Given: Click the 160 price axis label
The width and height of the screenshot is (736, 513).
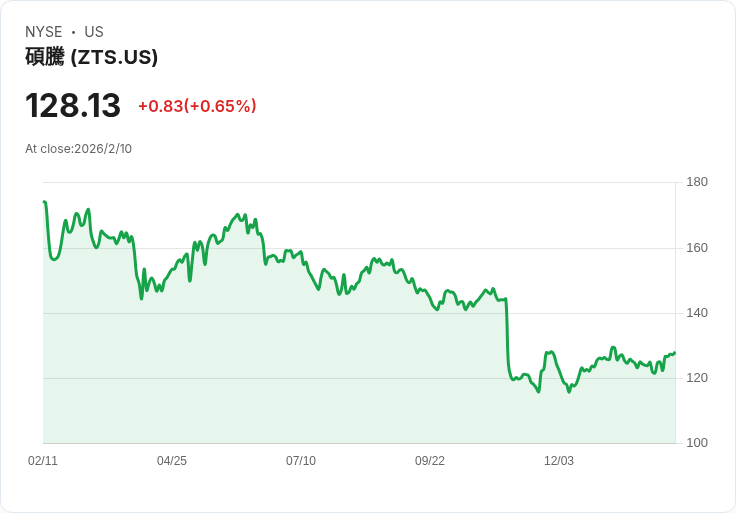Looking at the screenshot, I should point(697,248).
